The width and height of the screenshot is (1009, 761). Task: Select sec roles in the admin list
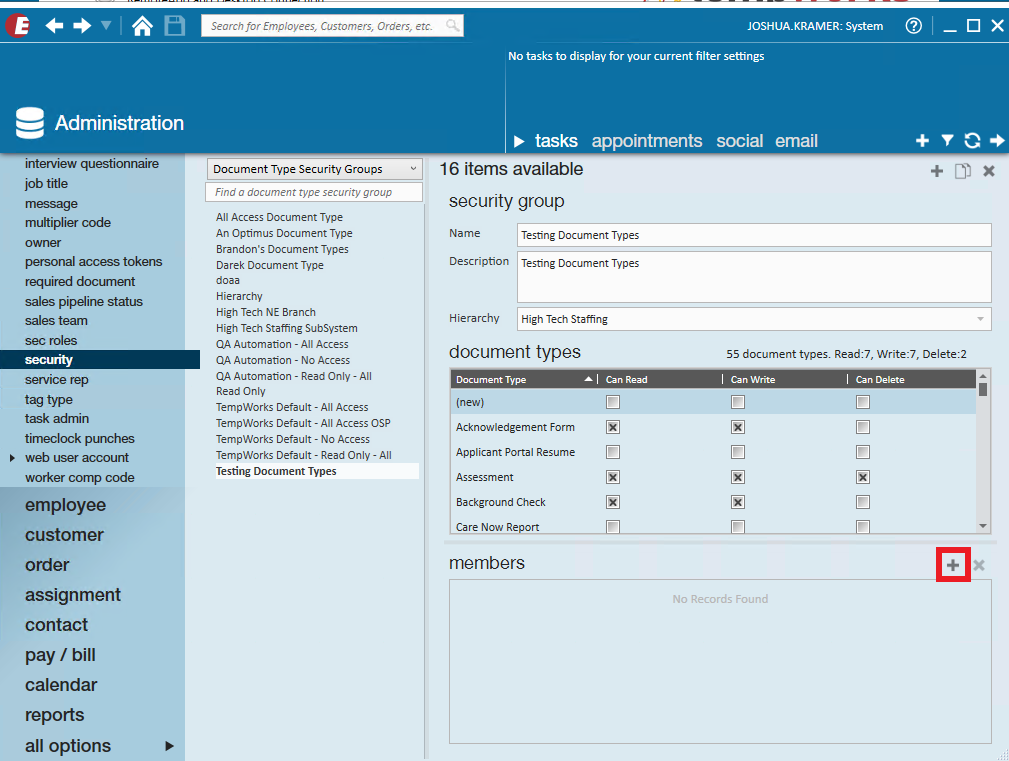[51, 340]
